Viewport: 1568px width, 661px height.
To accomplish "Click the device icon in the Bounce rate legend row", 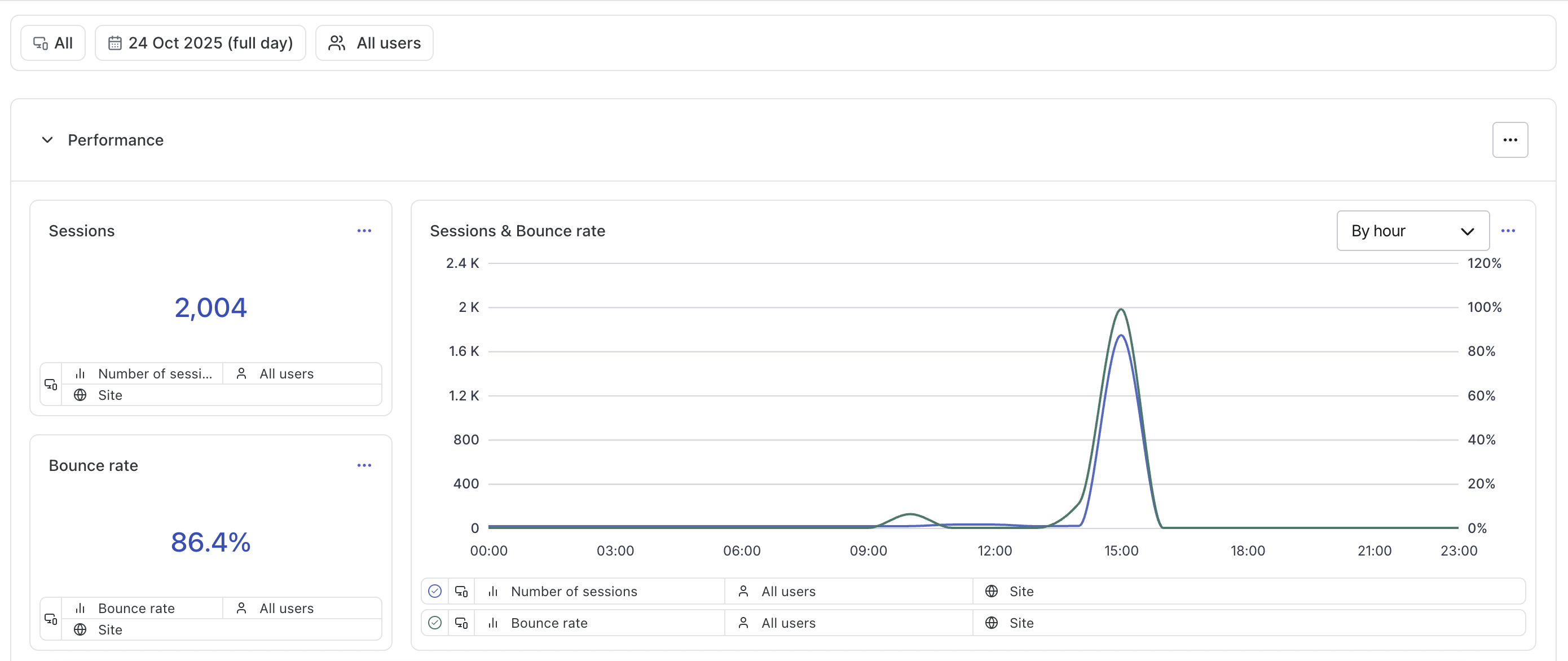I will click(x=461, y=623).
